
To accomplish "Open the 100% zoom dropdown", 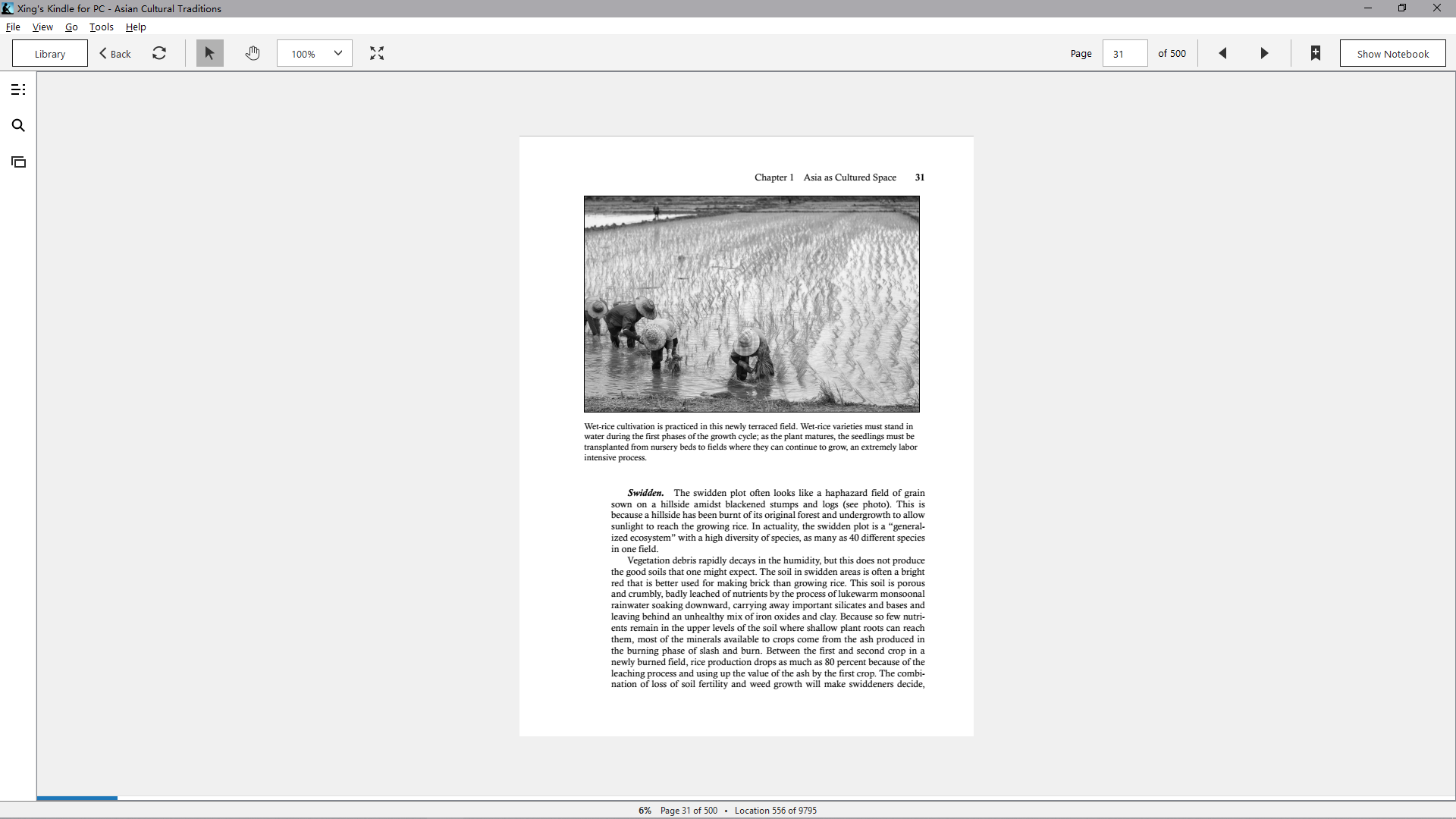I will 315,53.
